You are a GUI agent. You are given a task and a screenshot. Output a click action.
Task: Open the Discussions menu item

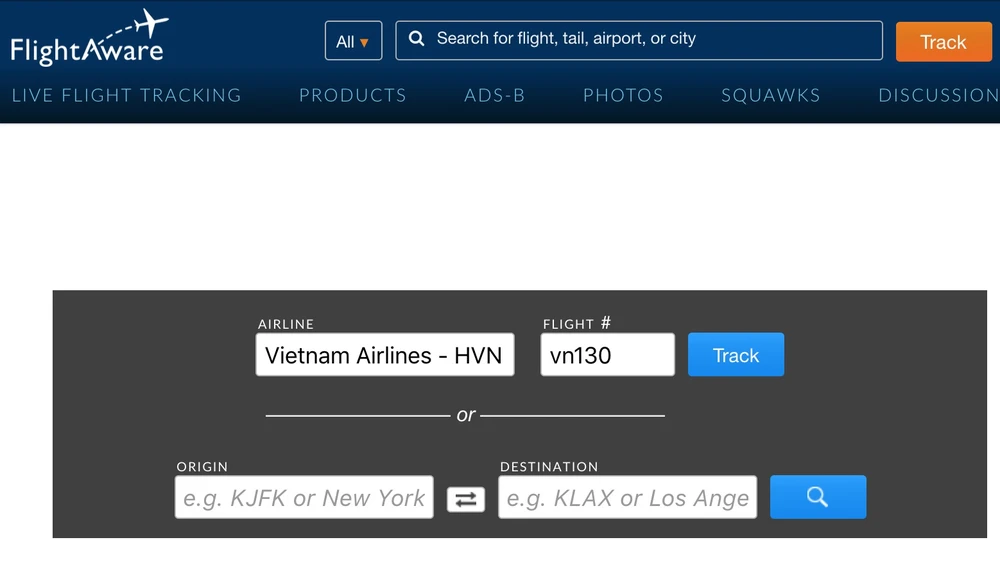tap(938, 96)
